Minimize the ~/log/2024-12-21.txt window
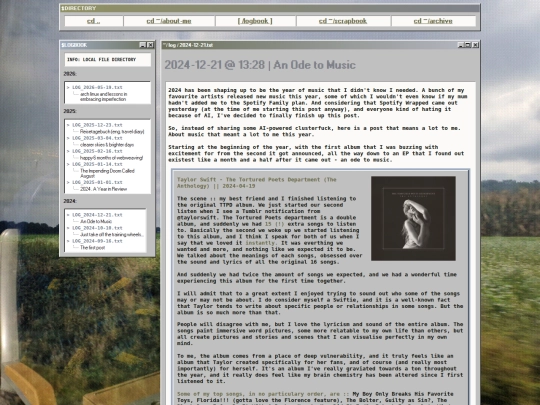 click(x=460, y=45)
